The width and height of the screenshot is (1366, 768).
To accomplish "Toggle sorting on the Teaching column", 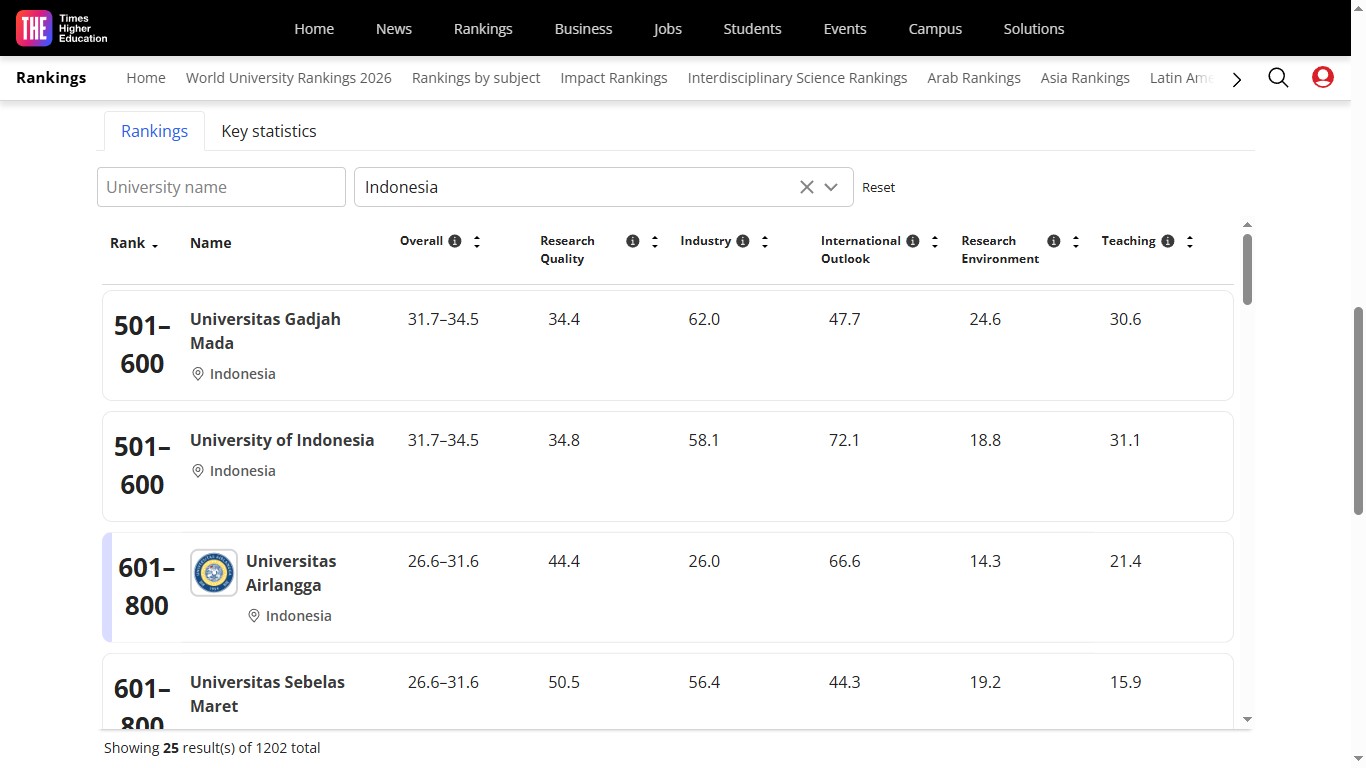I will tap(1190, 241).
